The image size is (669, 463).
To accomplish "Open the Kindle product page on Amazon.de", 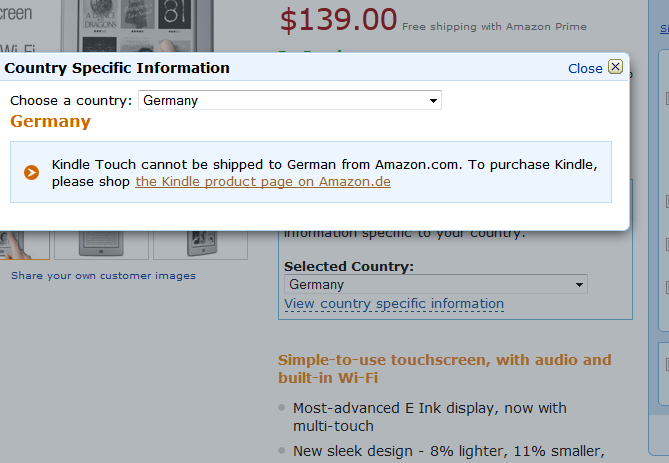I will pos(263,182).
